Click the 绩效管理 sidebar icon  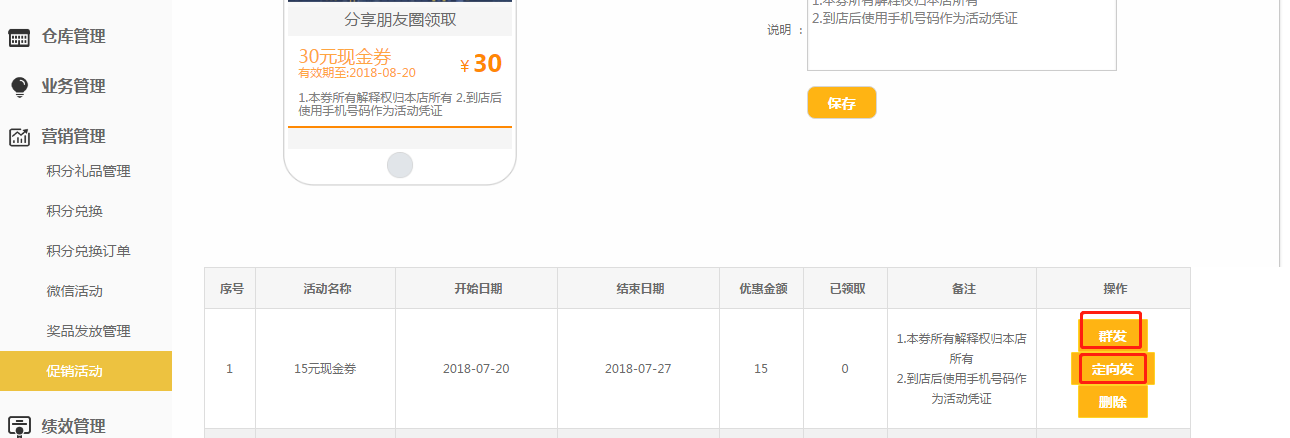coord(19,426)
